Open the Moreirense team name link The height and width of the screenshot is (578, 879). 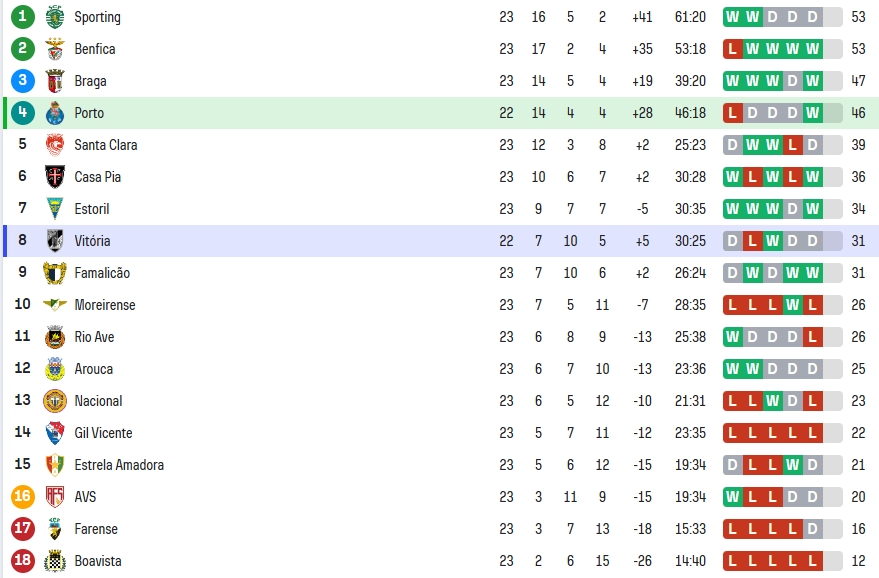(105, 305)
